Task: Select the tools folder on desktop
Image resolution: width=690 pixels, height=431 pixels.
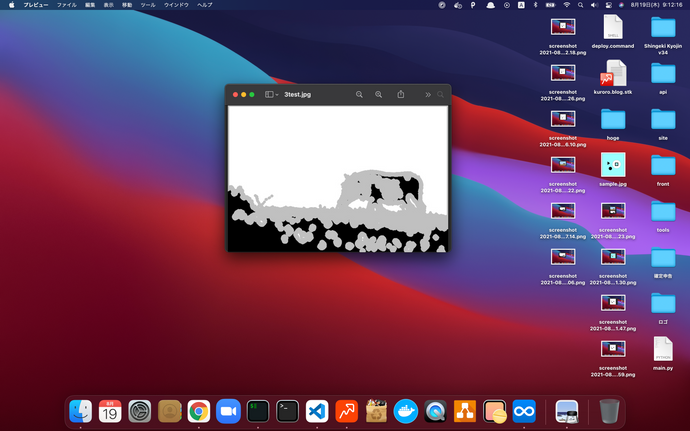Action: pos(663,217)
